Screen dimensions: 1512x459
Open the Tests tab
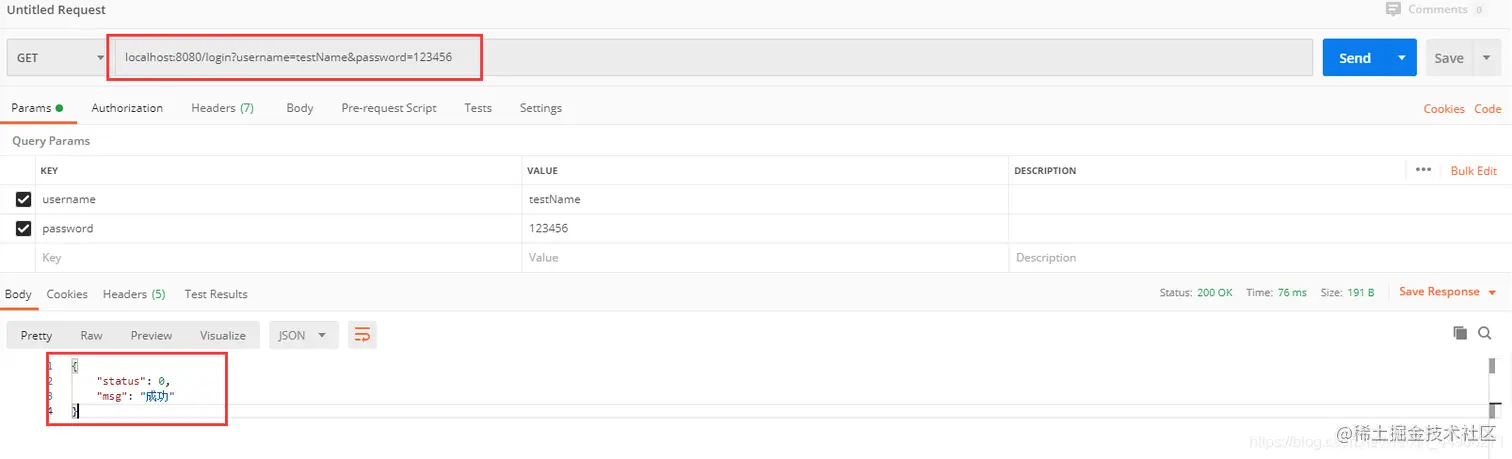point(478,108)
